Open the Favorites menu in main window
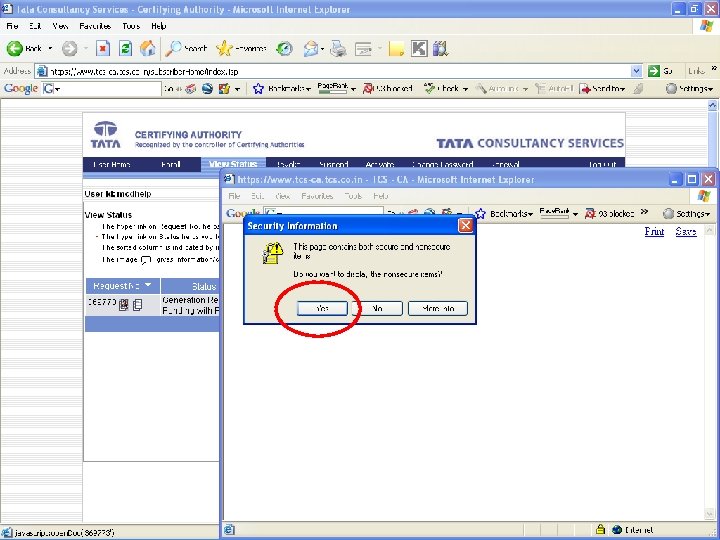This screenshot has height=540, width=720. tap(95, 26)
